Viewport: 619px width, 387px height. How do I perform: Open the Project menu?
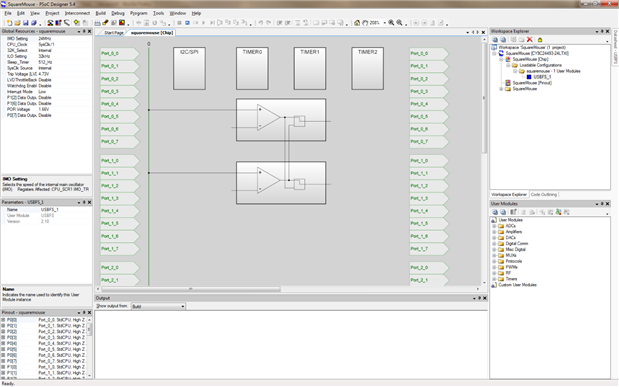click(x=52, y=13)
